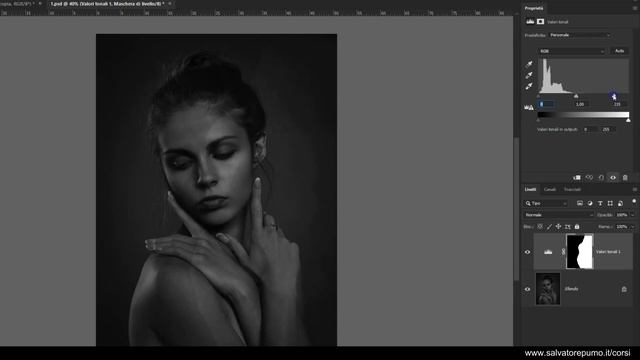
Task: Reset adjustment to defaults icon
Action: [601, 178]
